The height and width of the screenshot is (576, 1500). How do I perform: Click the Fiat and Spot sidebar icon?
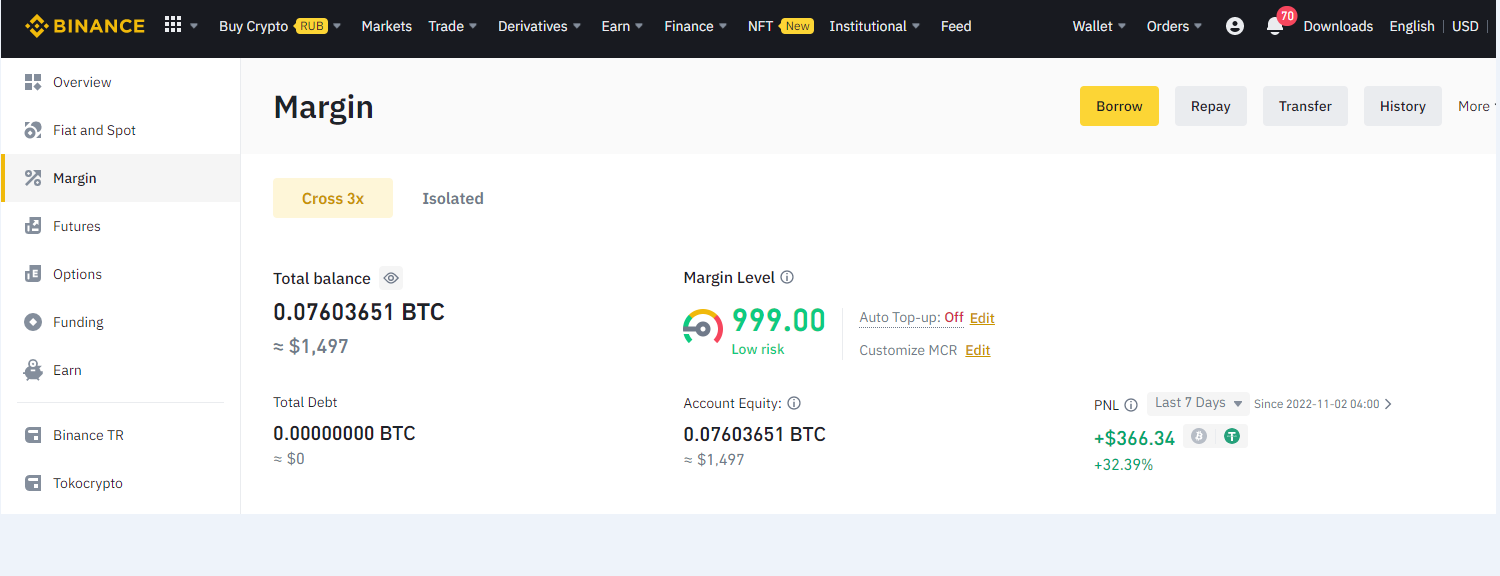pos(33,130)
